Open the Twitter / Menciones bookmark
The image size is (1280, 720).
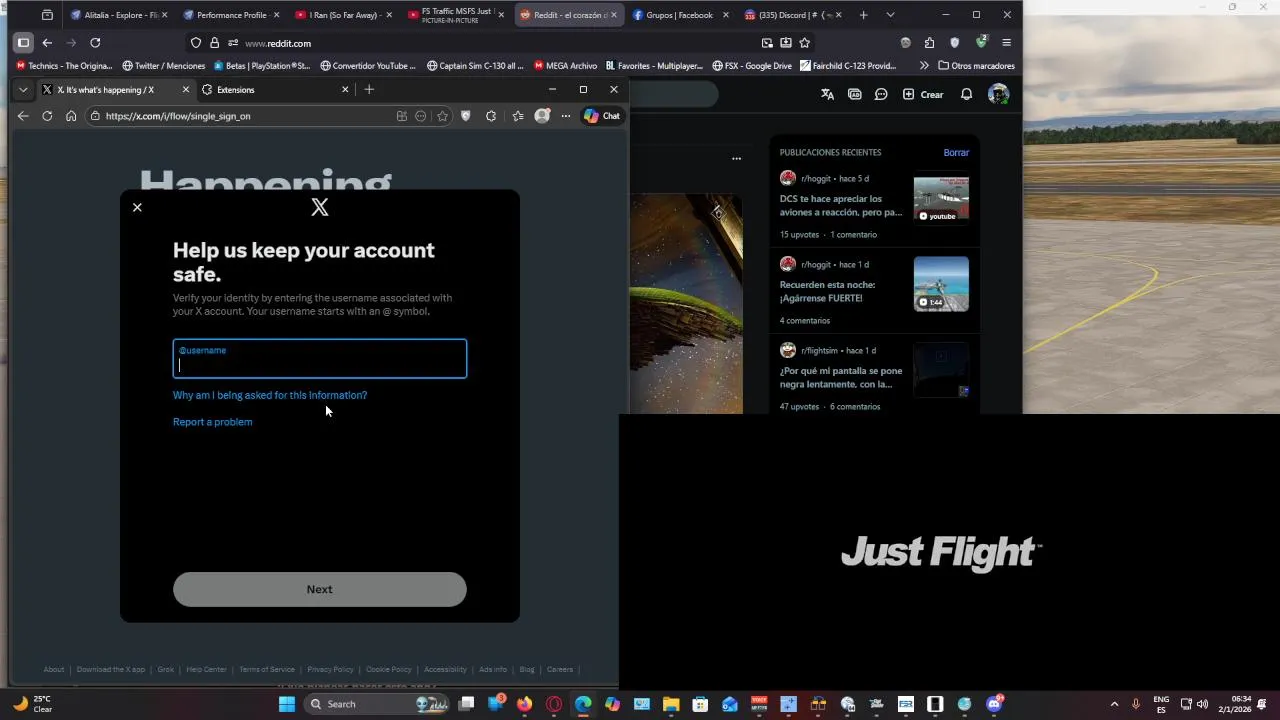(164, 66)
